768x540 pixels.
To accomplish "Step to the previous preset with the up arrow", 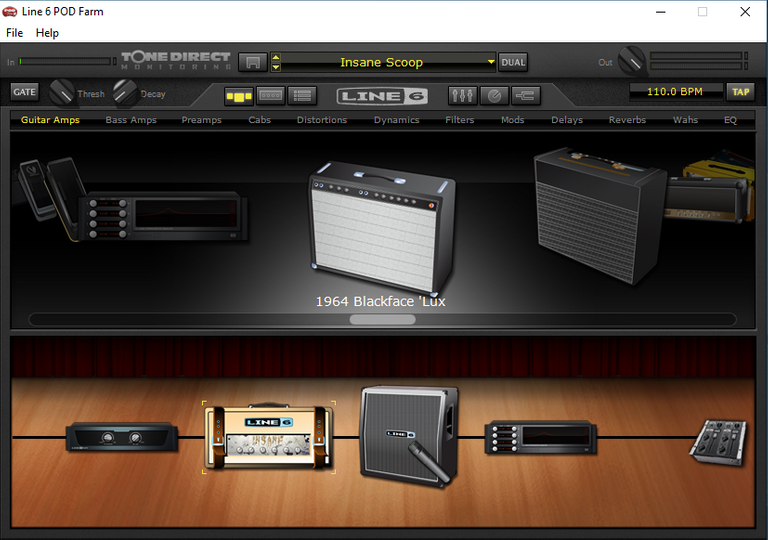I will (x=276, y=57).
